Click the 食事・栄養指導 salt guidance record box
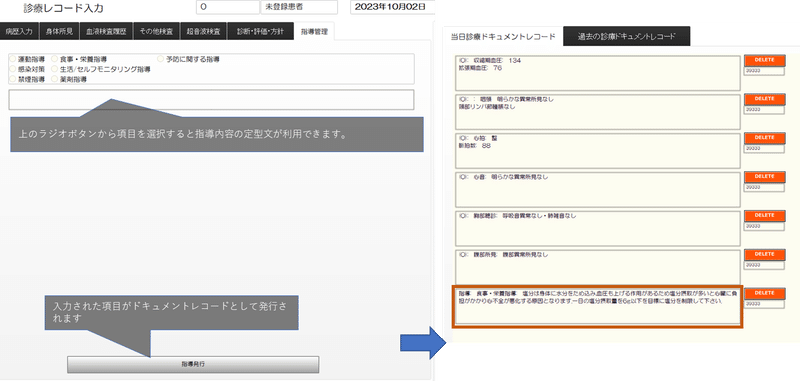 [598, 307]
